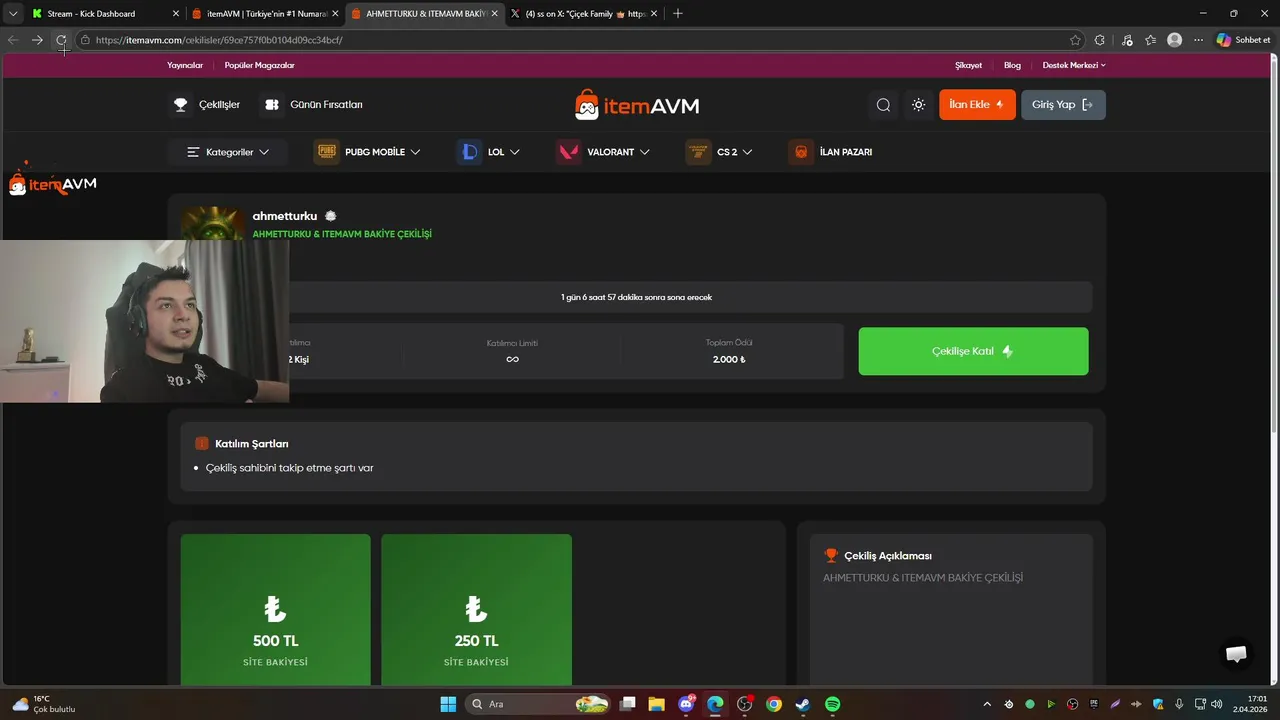Screen dimensions: 1280x720
Task: Switch to itemAVM Türkiye'nin #1 tab
Action: pyautogui.click(x=265, y=14)
